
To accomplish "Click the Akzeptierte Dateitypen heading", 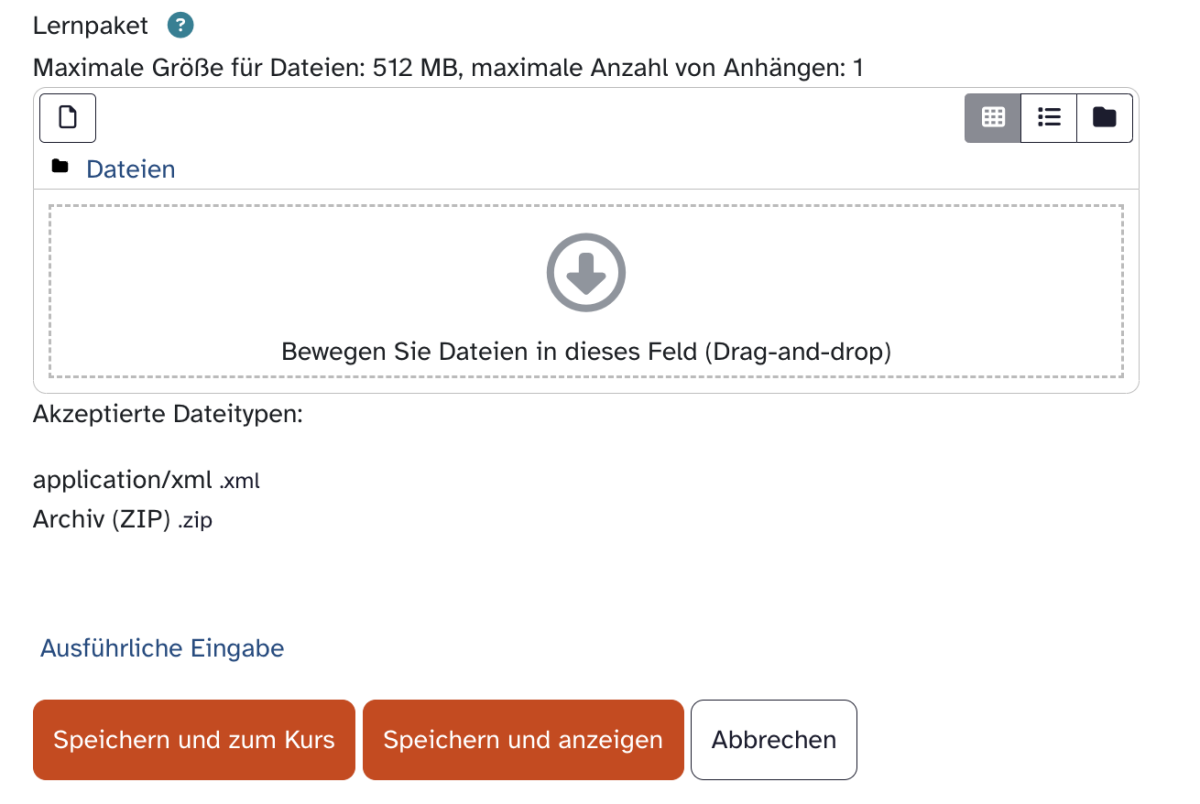I will (x=168, y=414).
